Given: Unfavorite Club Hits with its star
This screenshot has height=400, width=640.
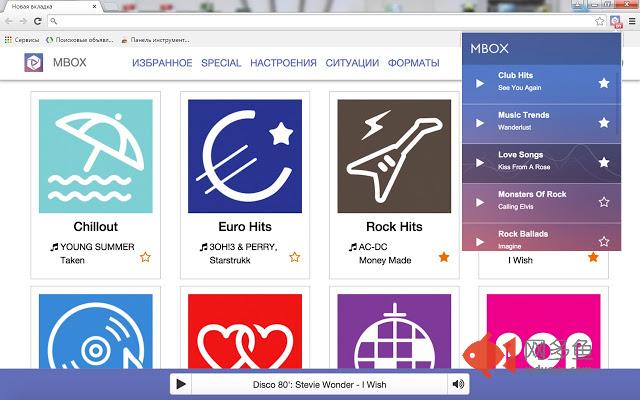Looking at the screenshot, I should point(604,83).
